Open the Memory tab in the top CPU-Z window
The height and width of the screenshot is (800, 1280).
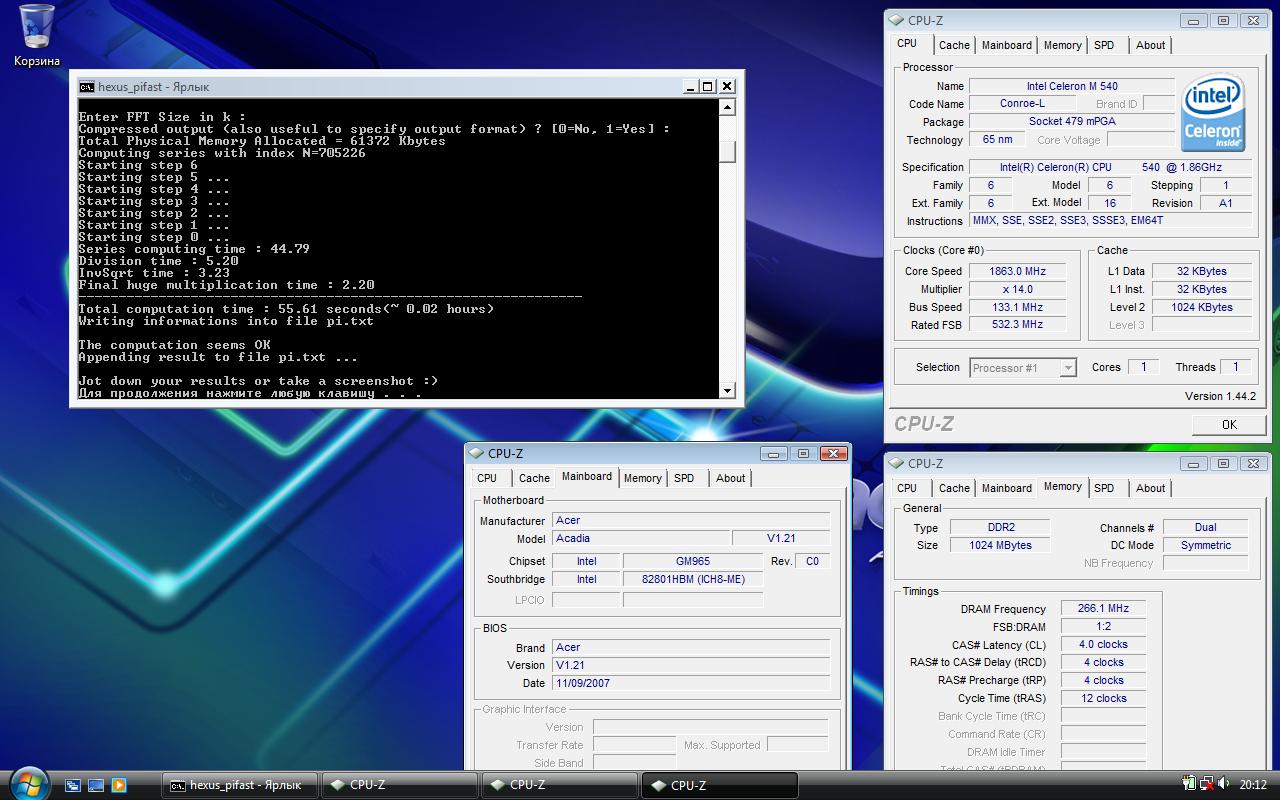click(x=1062, y=45)
